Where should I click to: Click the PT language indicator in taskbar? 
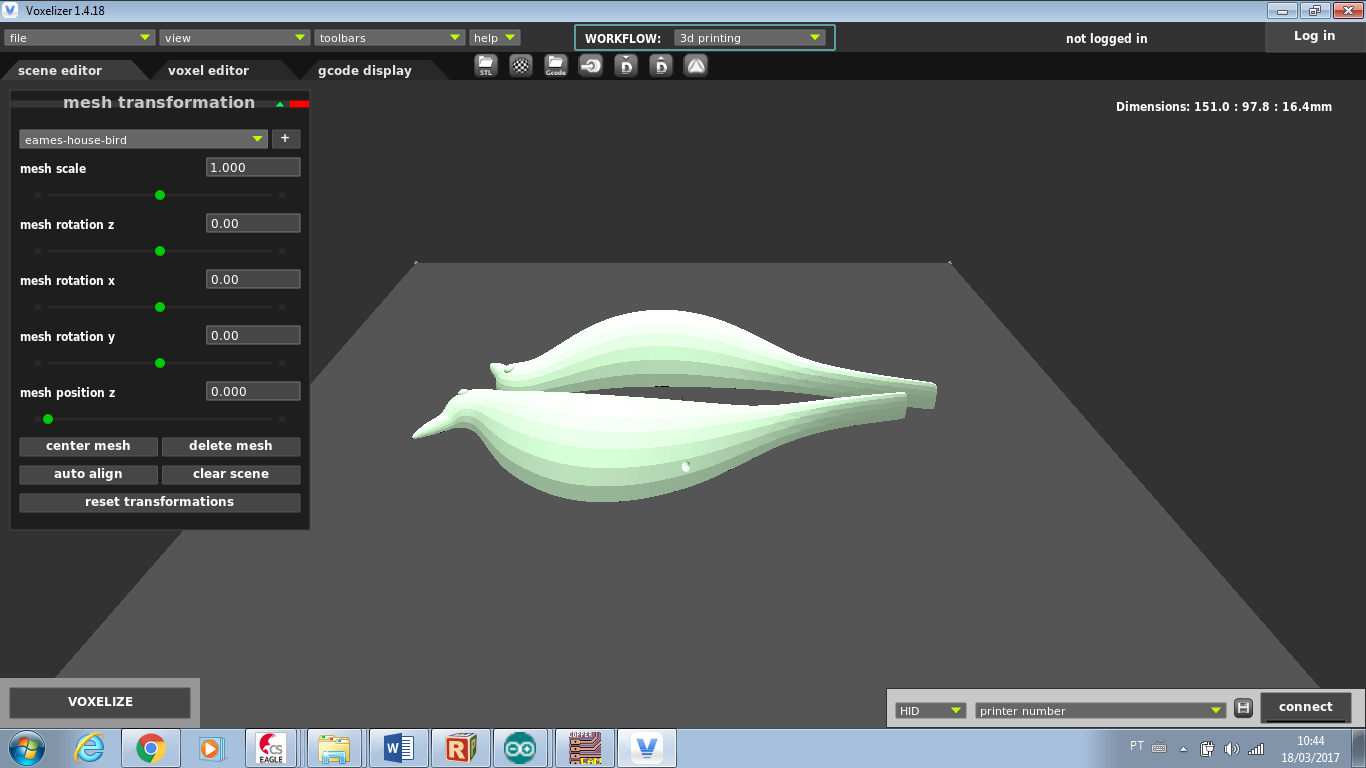pos(1137,746)
